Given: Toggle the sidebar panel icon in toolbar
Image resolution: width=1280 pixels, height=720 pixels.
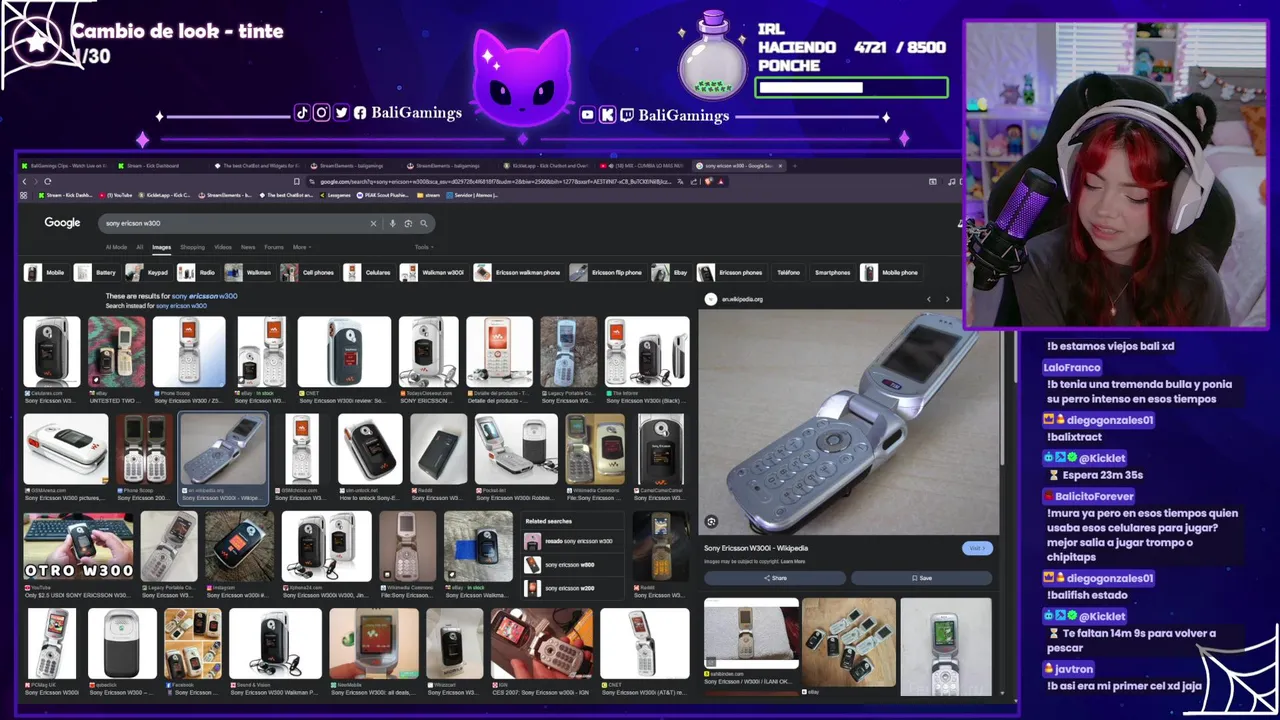Looking at the screenshot, I should [932, 181].
